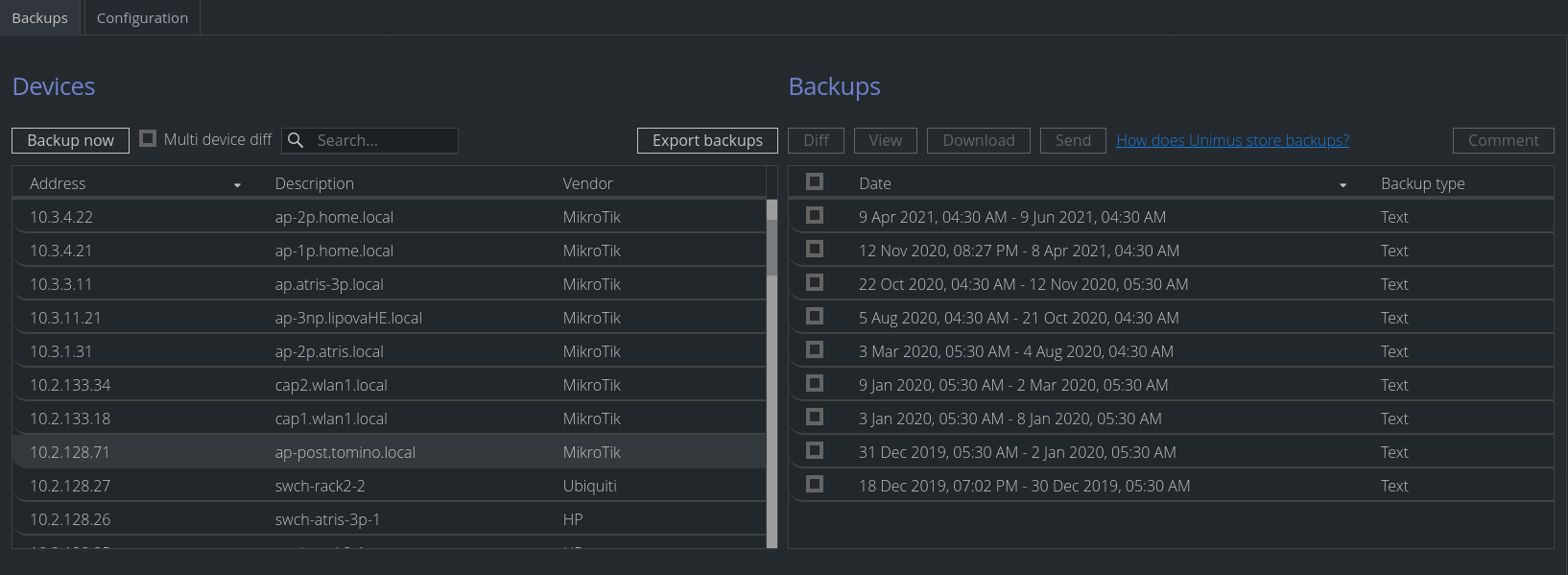Switch to the Backups tab

[40, 18]
